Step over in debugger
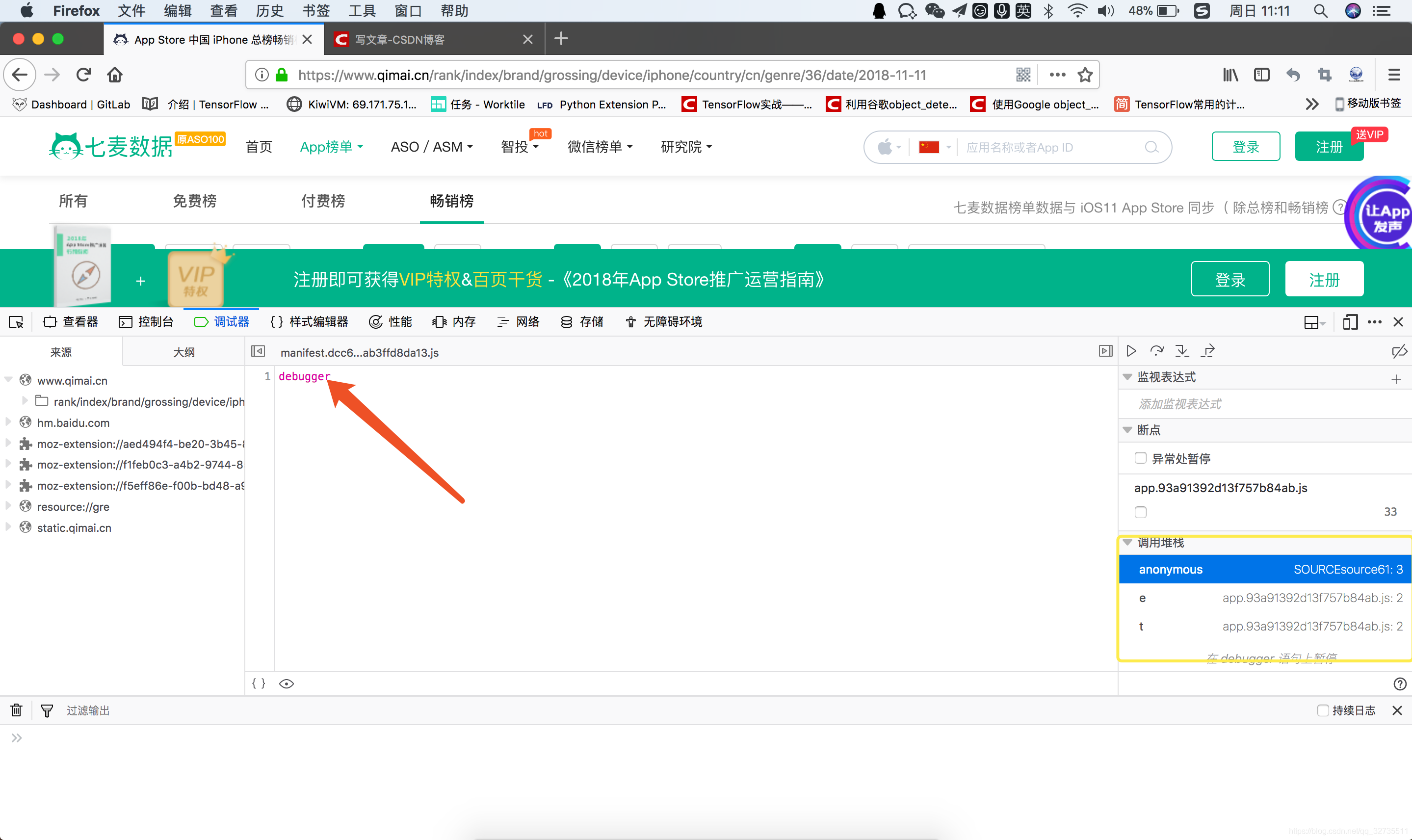Image resolution: width=1412 pixels, height=840 pixels. coord(1157,351)
